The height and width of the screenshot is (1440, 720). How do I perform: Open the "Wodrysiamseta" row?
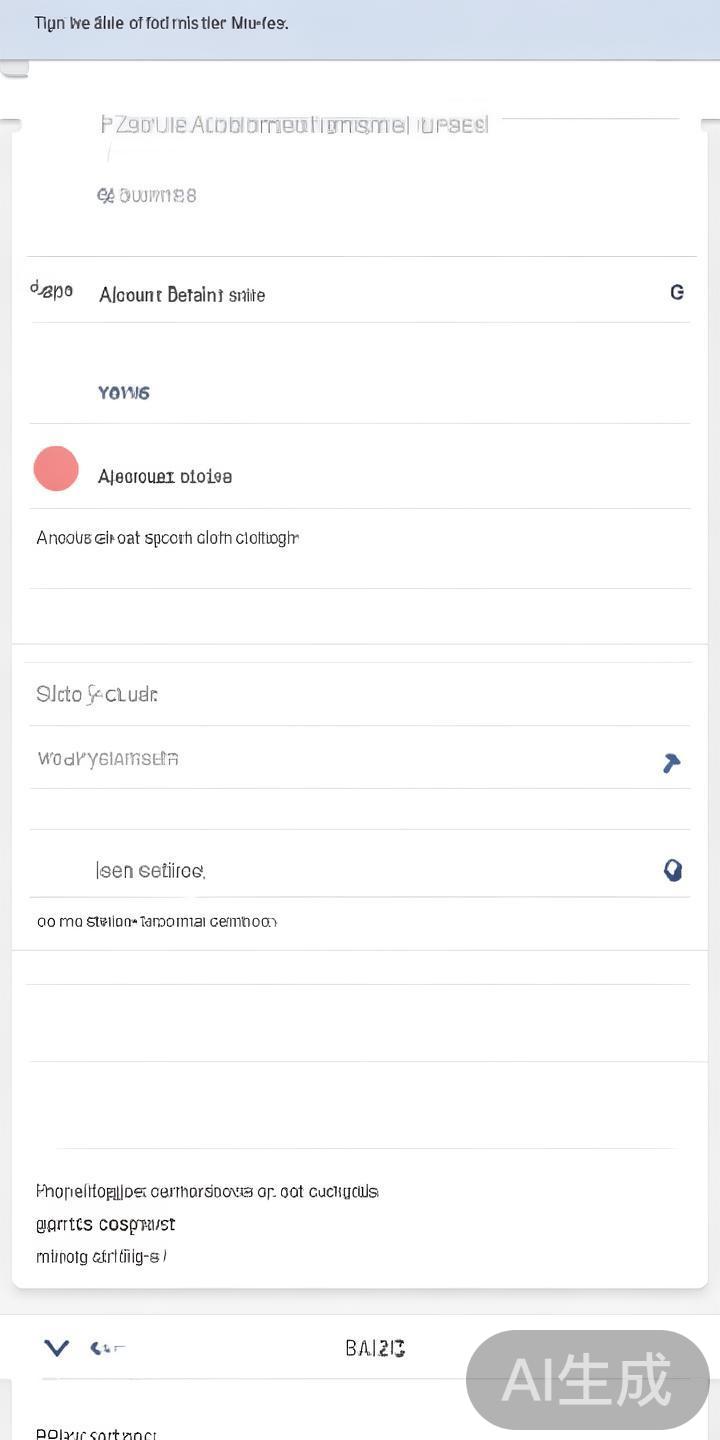click(108, 759)
